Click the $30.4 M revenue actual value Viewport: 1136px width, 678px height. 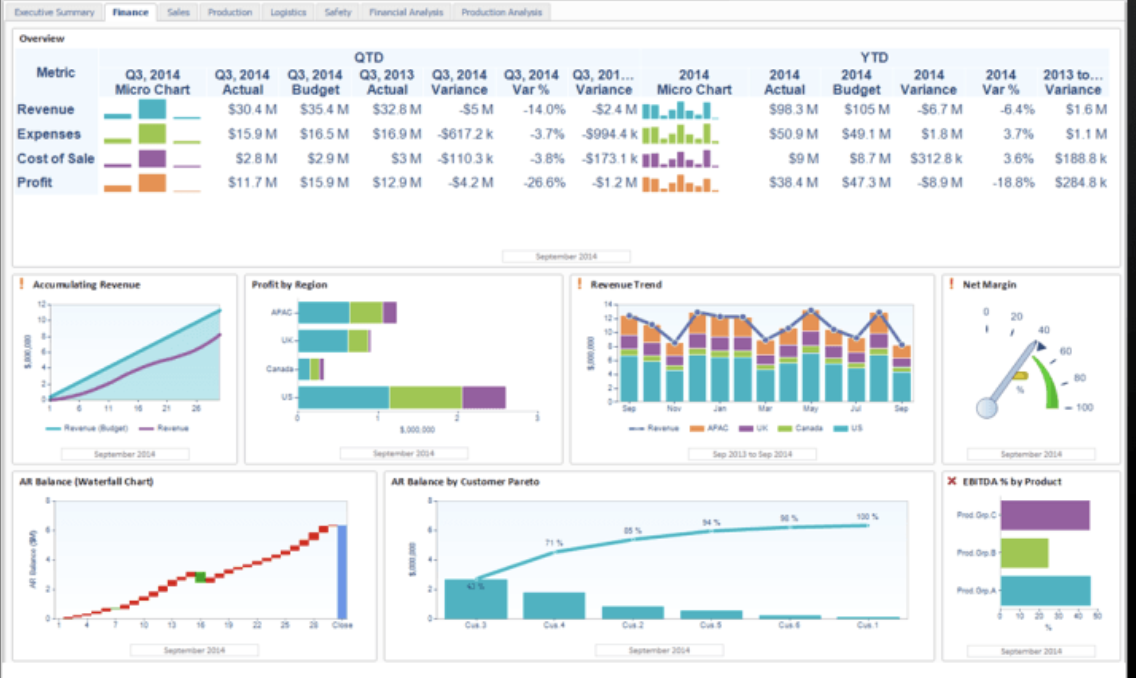pyautogui.click(x=252, y=109)
